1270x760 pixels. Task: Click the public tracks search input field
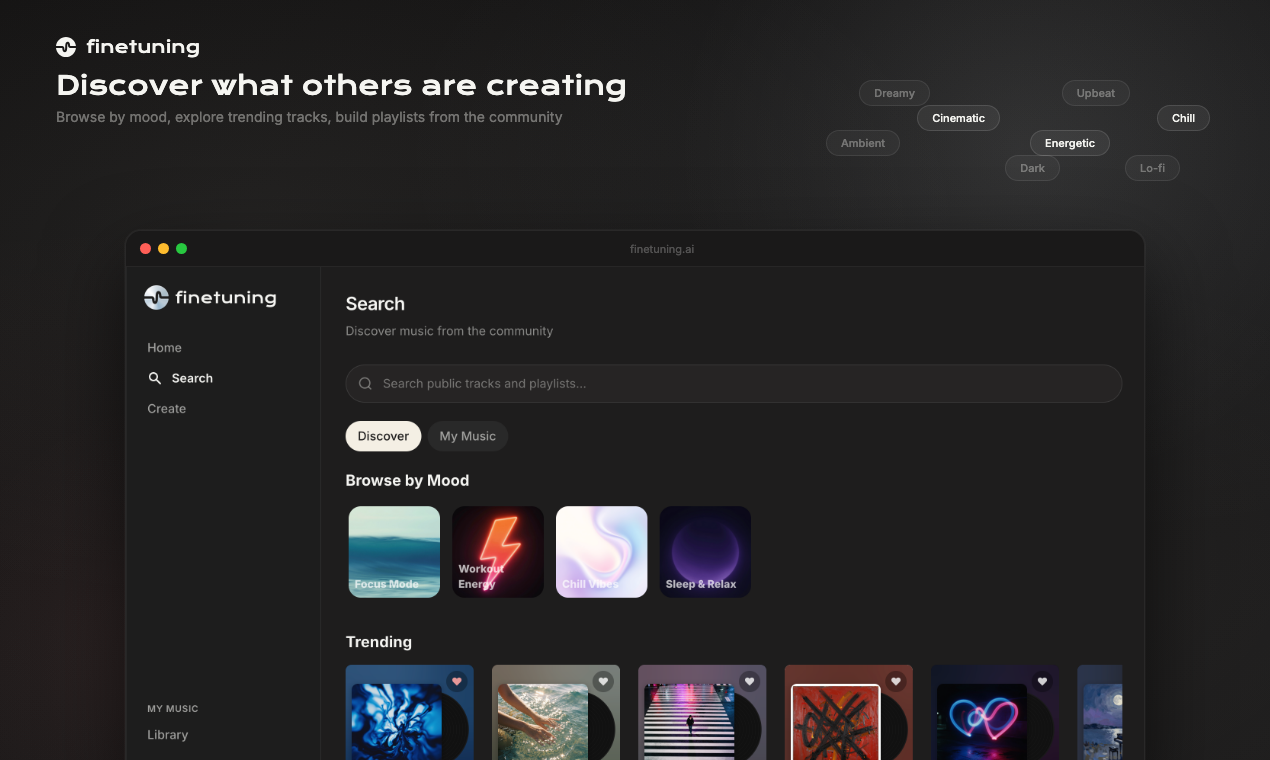[733, 383]
